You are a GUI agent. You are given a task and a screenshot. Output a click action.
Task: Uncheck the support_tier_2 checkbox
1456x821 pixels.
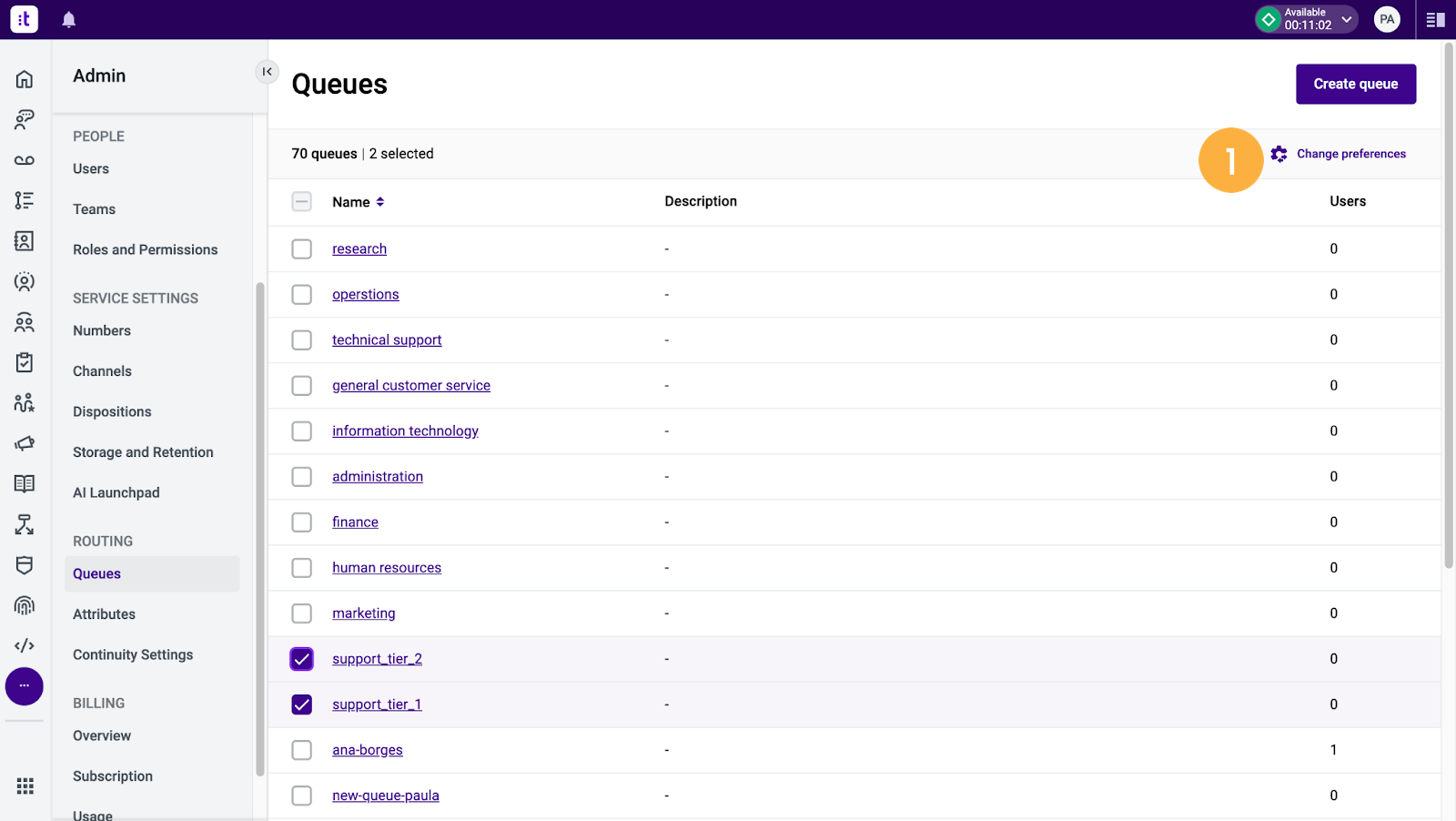(x=302, y=659)
